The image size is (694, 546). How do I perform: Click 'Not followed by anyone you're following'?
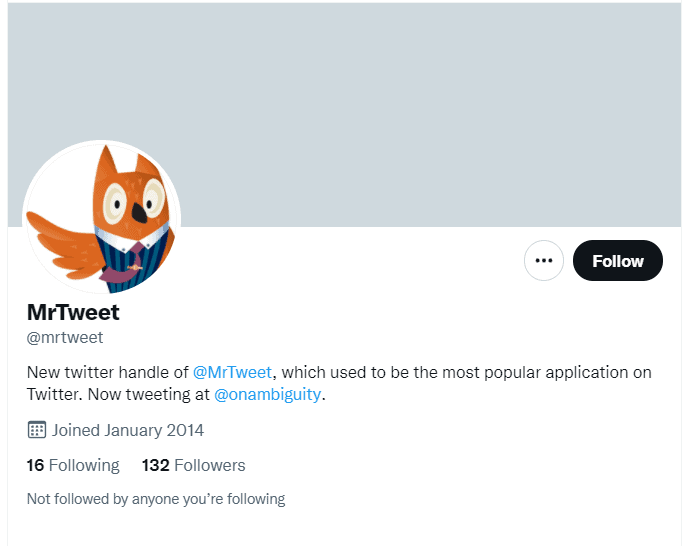(156, 499)
